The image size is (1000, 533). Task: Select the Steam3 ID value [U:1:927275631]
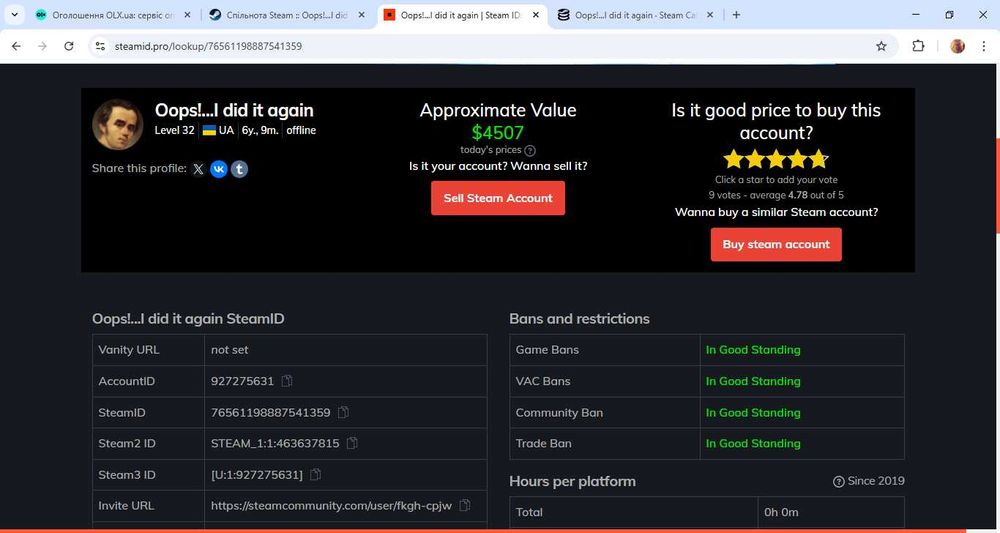click(257, 475)
